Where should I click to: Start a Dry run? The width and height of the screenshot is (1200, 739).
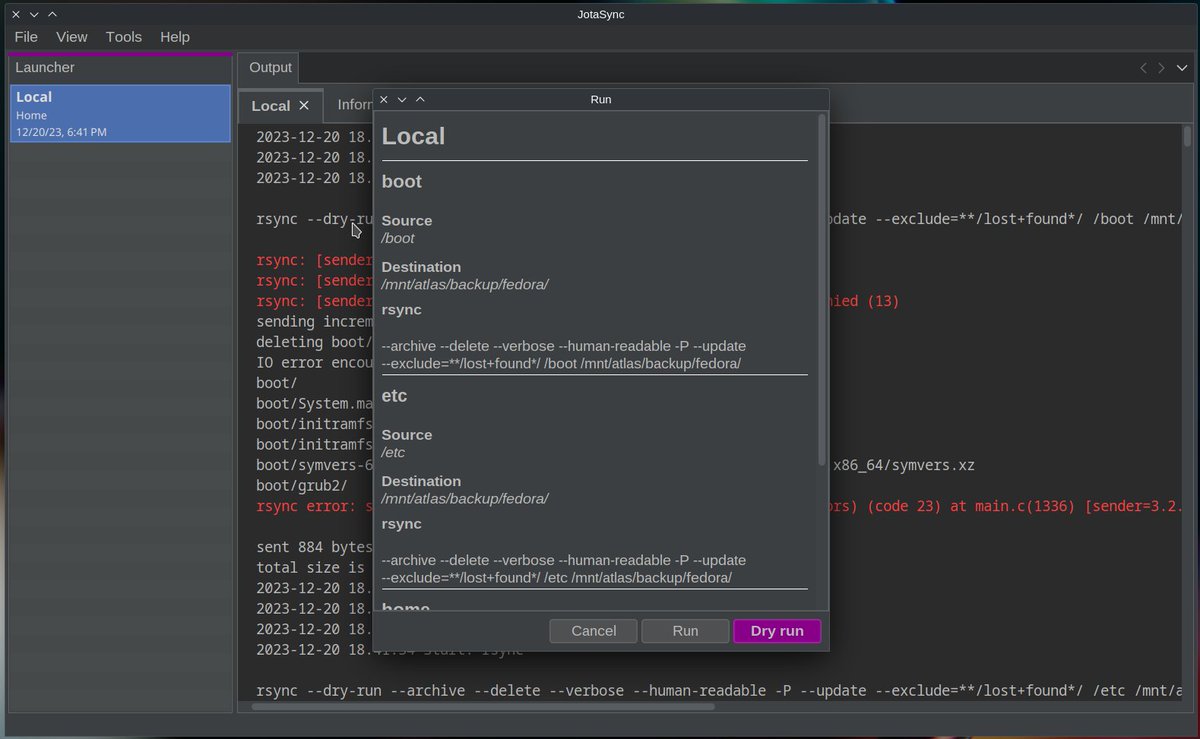[777, 631]
